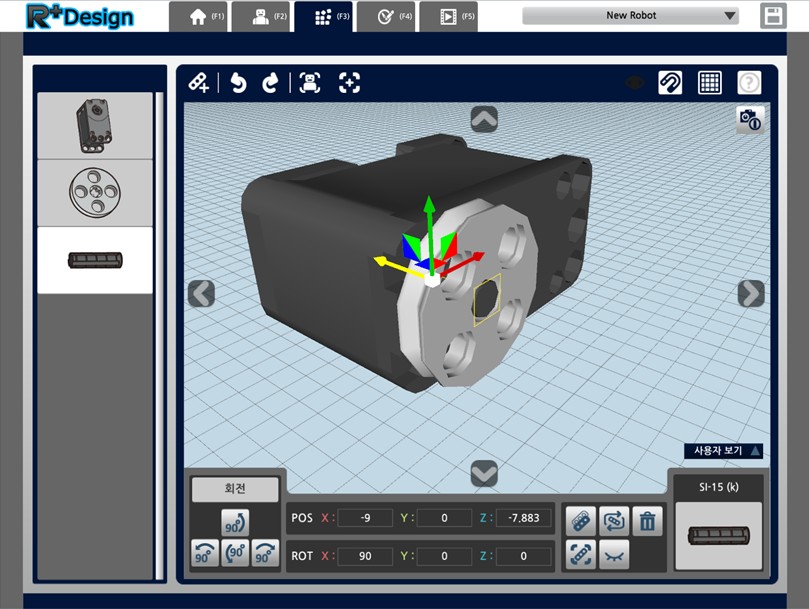Redo the last action

pos(270,83)
